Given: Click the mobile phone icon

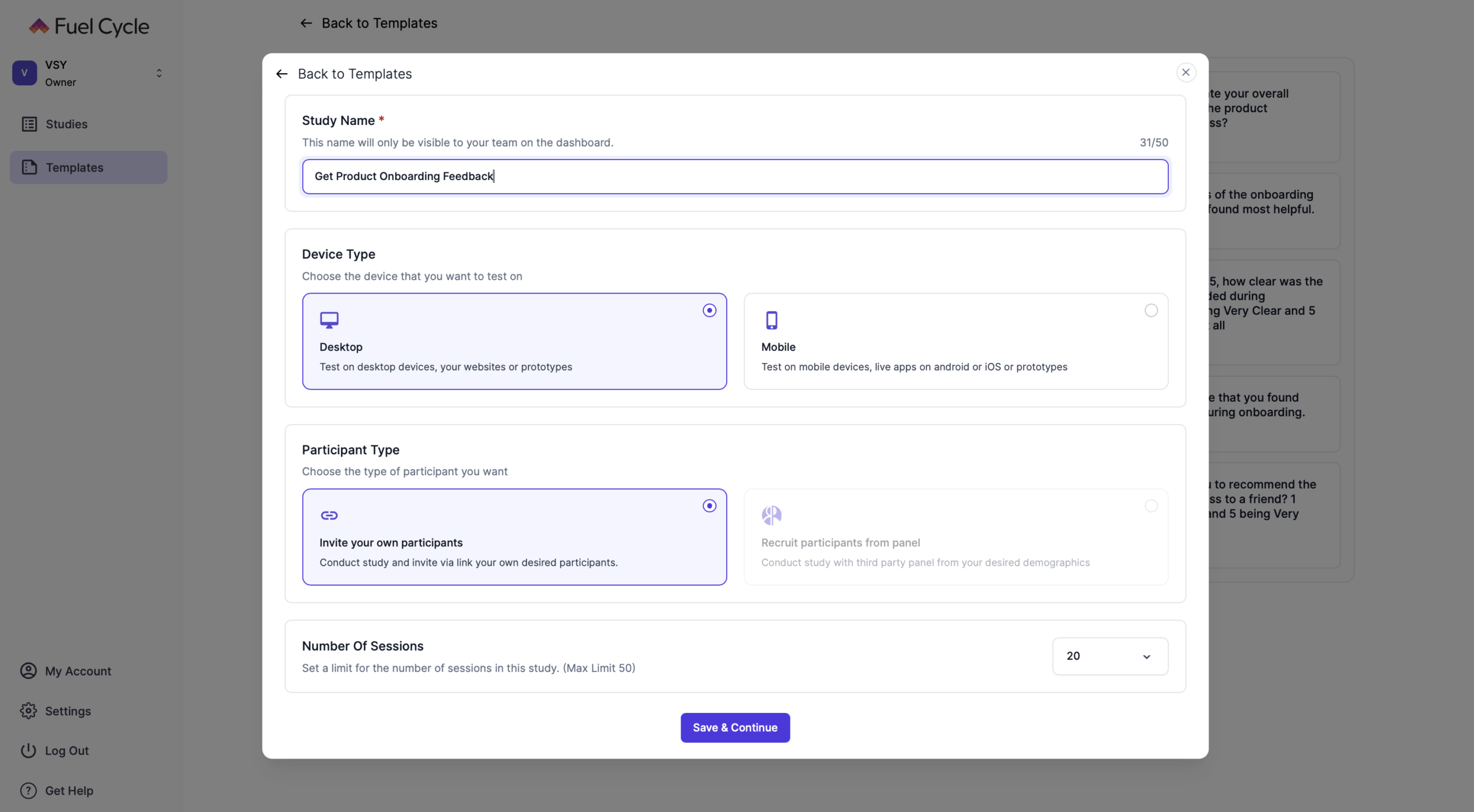Looking at the screenshot, I should [772, 320].
